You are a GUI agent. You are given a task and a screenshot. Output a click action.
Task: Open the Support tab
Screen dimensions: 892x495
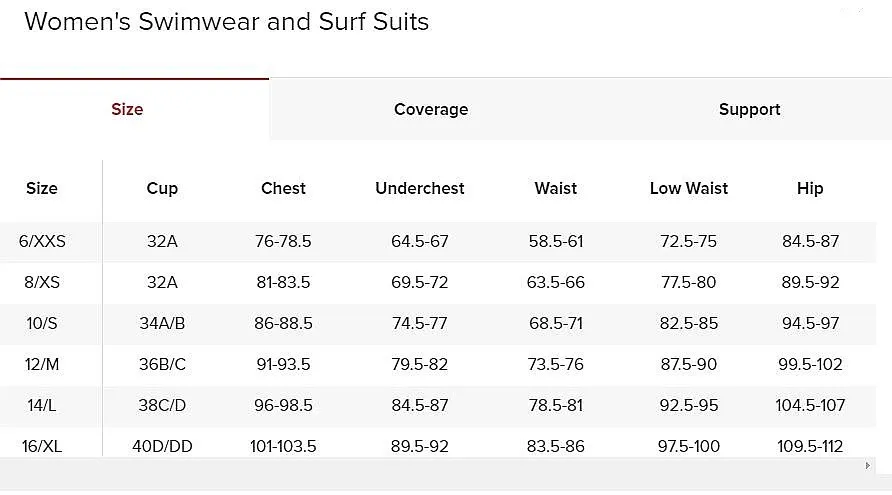(749, 109)
